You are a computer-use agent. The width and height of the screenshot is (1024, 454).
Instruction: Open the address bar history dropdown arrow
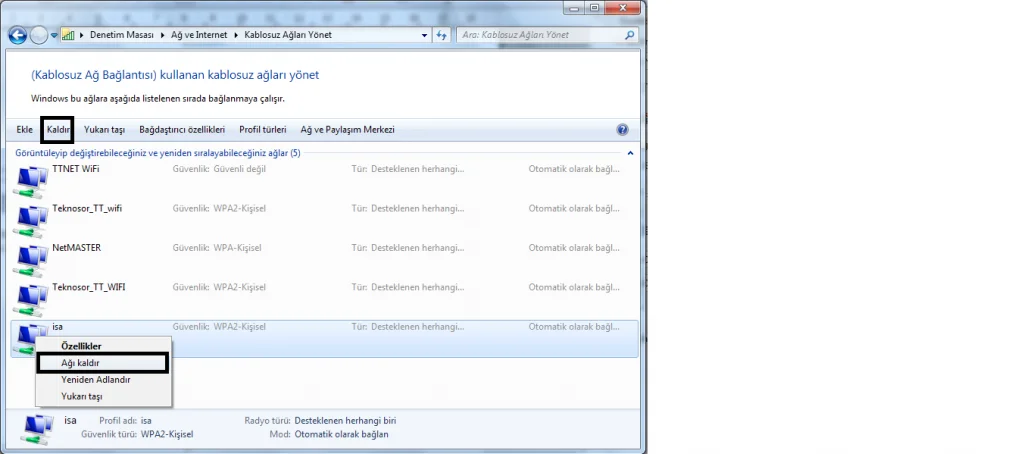pos(422,35)
